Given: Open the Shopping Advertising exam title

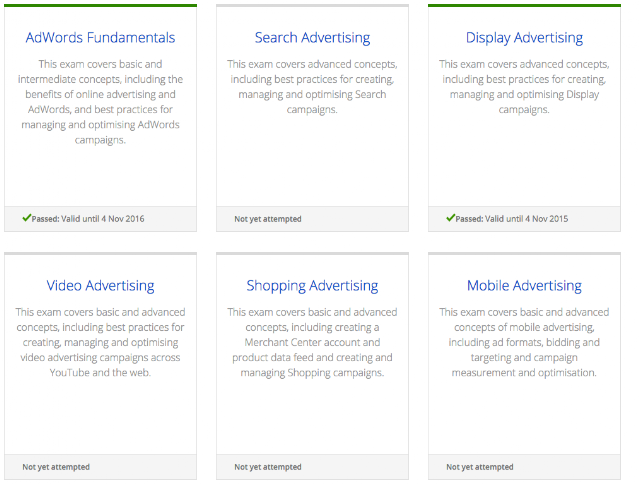Looking at the screenshot, I should 312,286.
